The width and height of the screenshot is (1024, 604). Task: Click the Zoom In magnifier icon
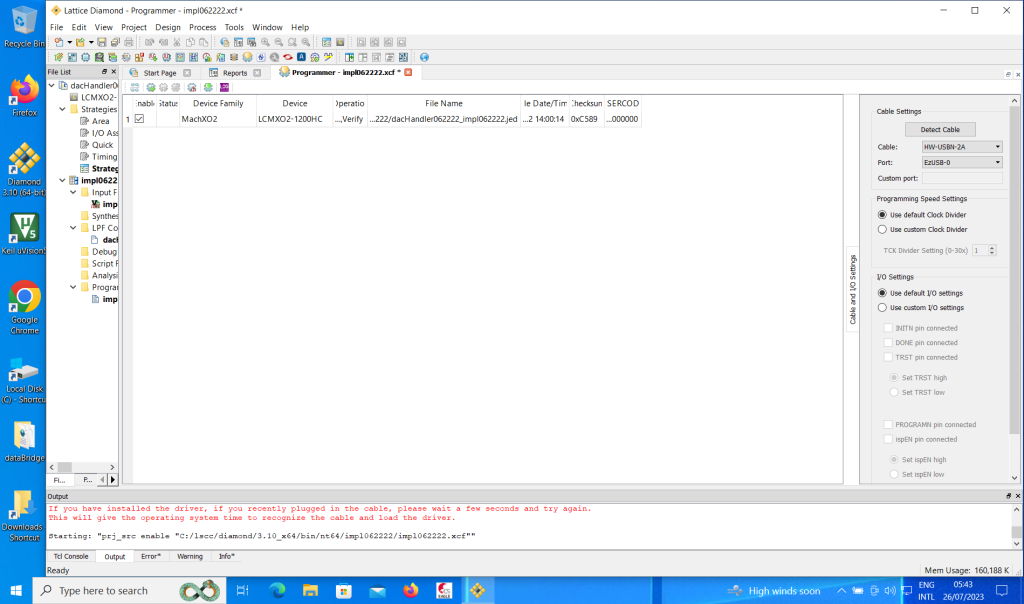pos(265,42)
